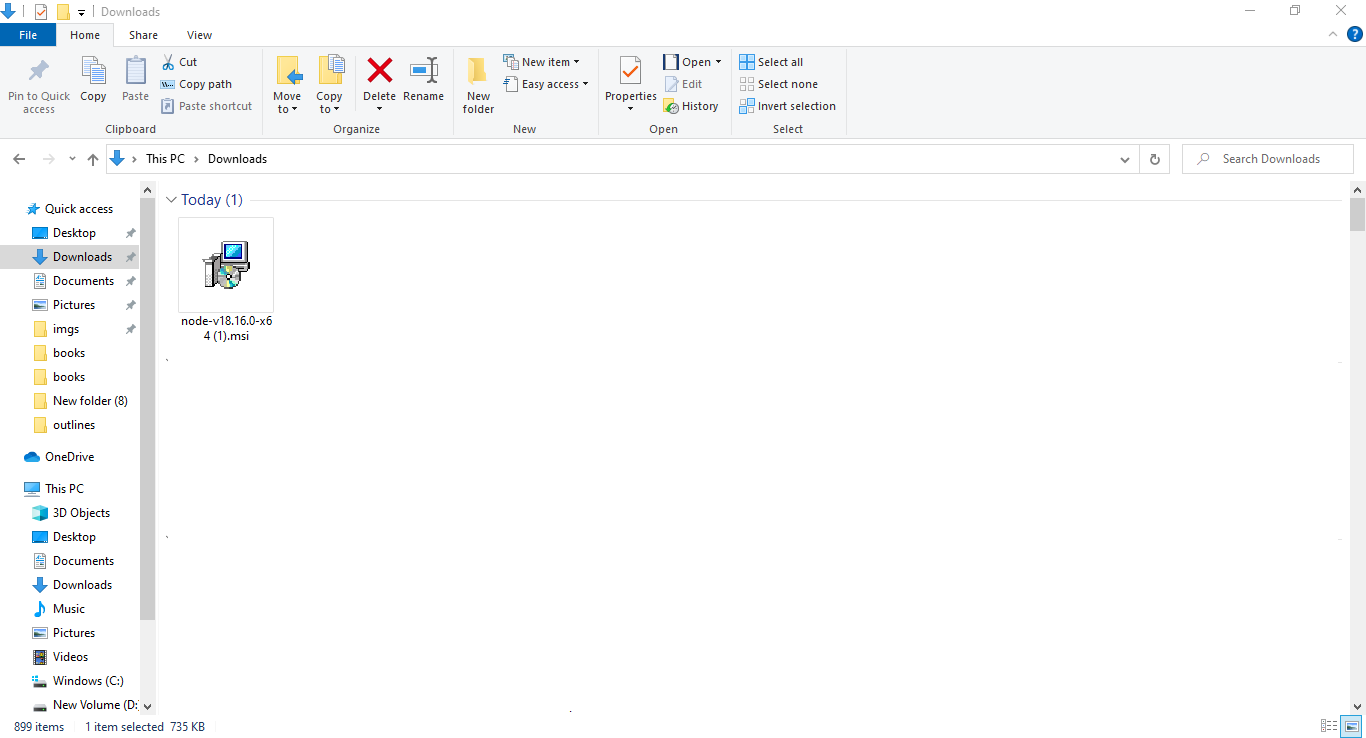Create a New folder from ribbon
The width and height of the screenshot is (1366, 738).
click(x=478, y=84)
